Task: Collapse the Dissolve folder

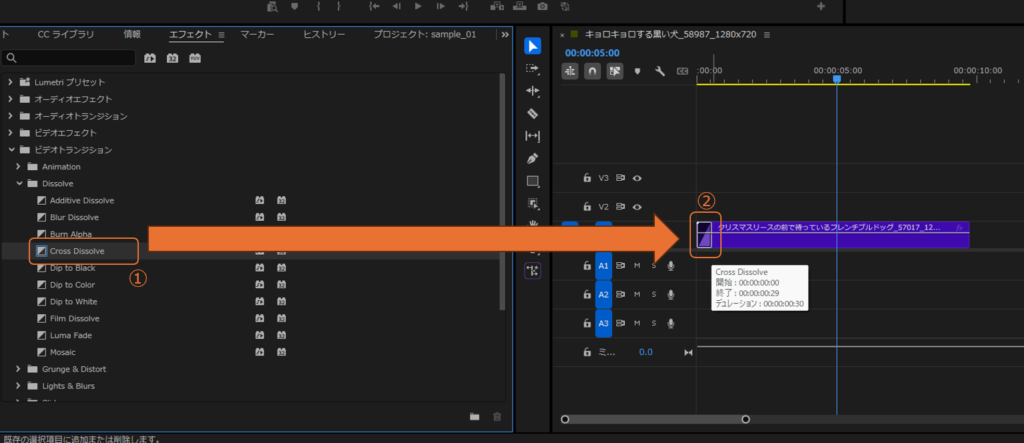Action: (x=19, y=184)
